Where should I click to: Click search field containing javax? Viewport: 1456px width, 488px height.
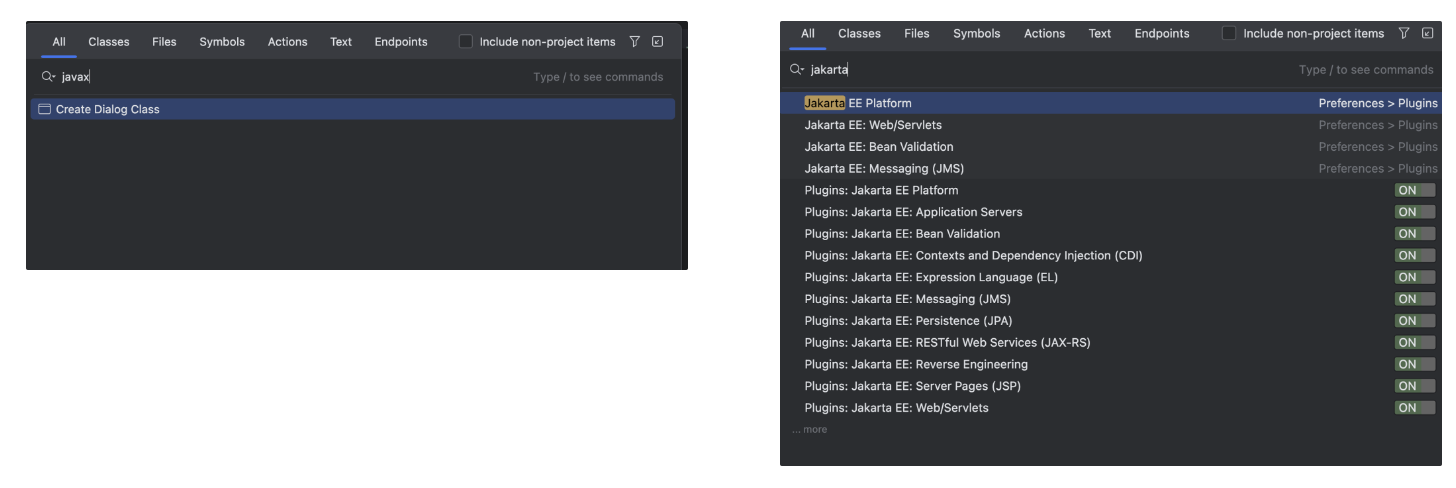point(355,76)
